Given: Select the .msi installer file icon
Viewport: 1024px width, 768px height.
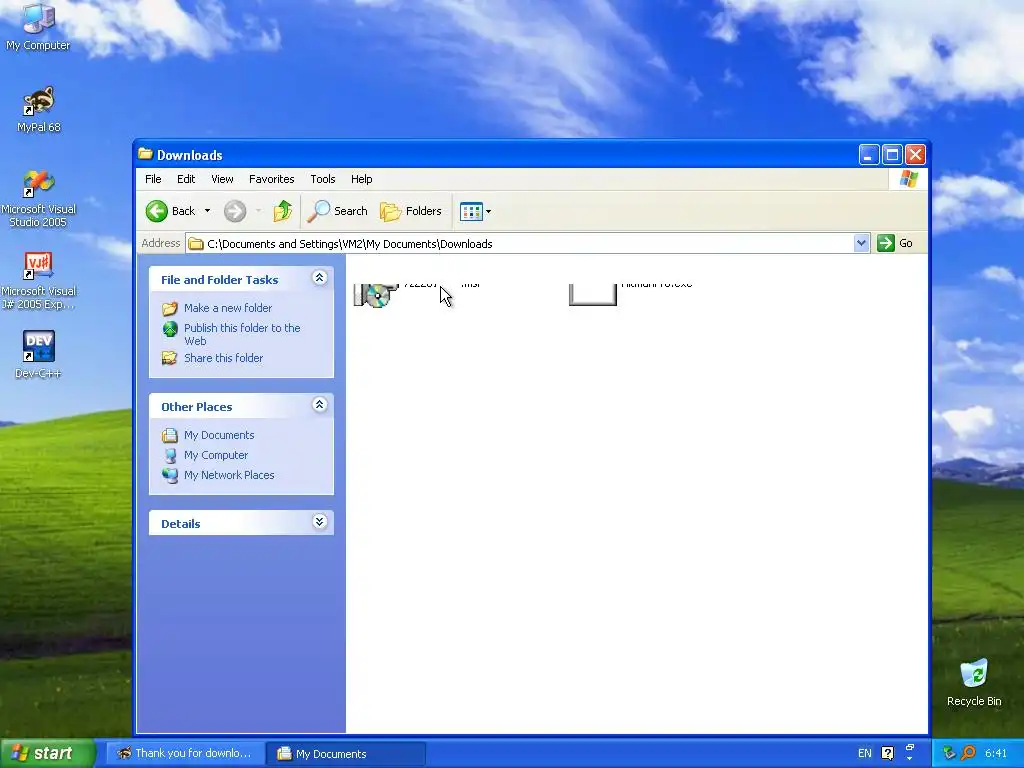Looking at the screenshot, I should click(376, 295).
